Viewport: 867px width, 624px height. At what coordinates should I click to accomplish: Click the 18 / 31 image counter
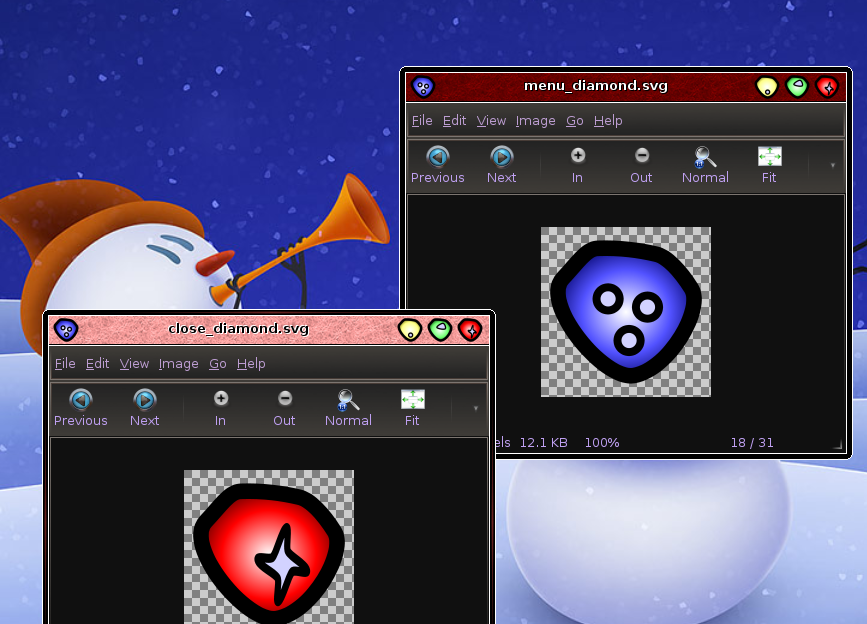(x=752, y=443)
